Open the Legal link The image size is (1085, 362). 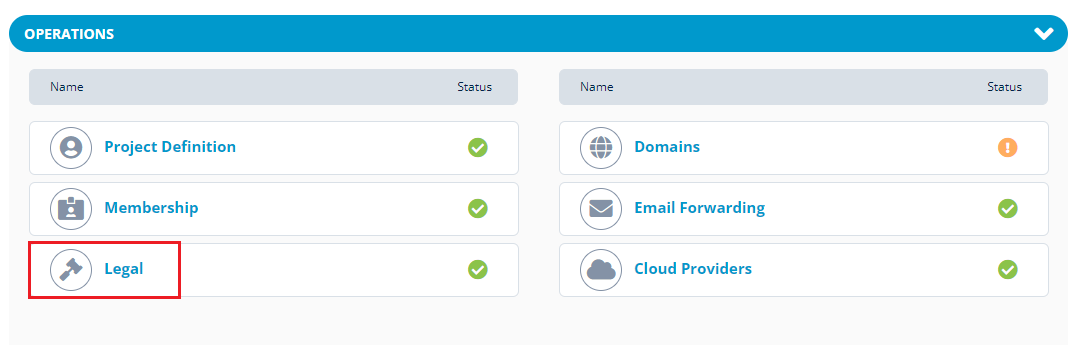[x=124, y=269]
